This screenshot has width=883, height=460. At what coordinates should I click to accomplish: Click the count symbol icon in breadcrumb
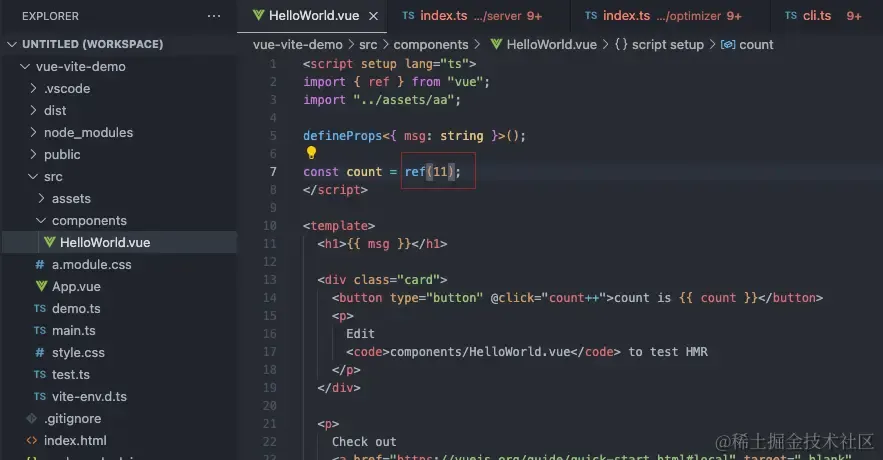(x=728, y=44)
